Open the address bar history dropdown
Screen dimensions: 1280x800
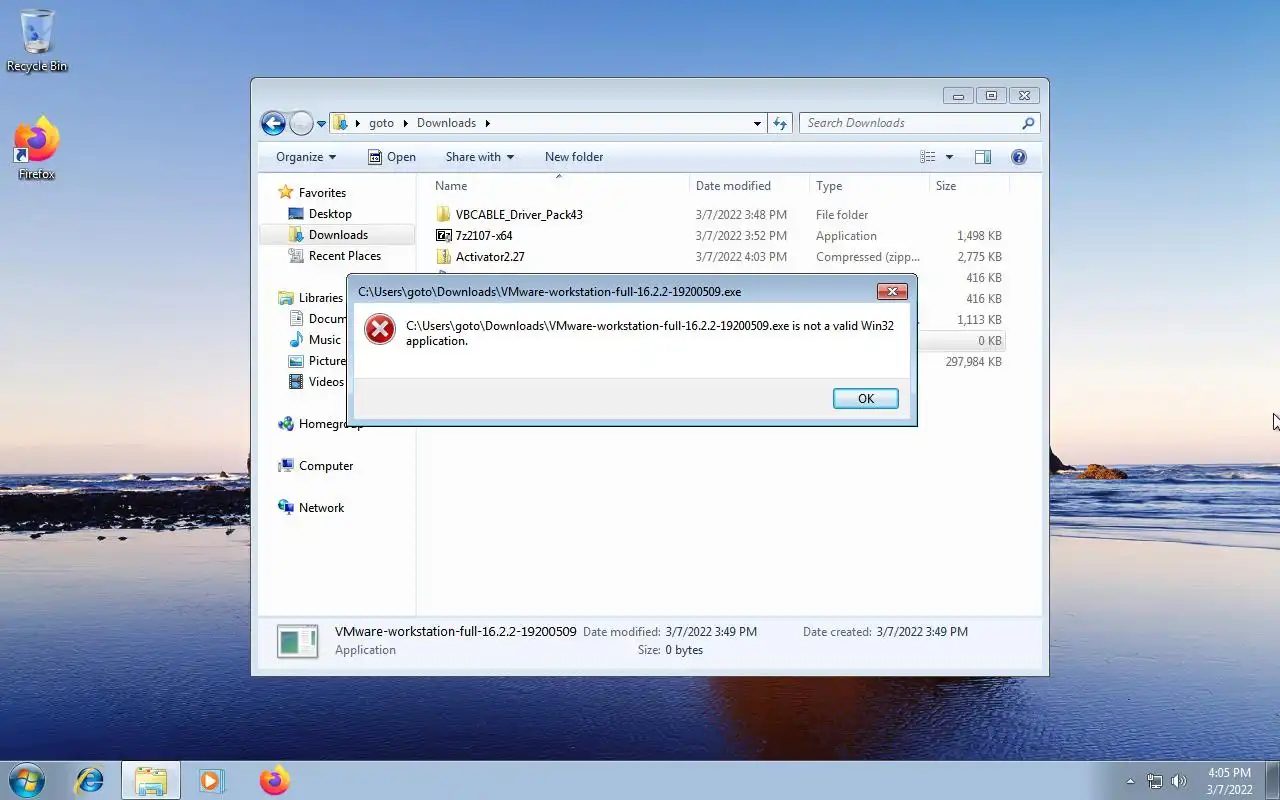(757, 123)
